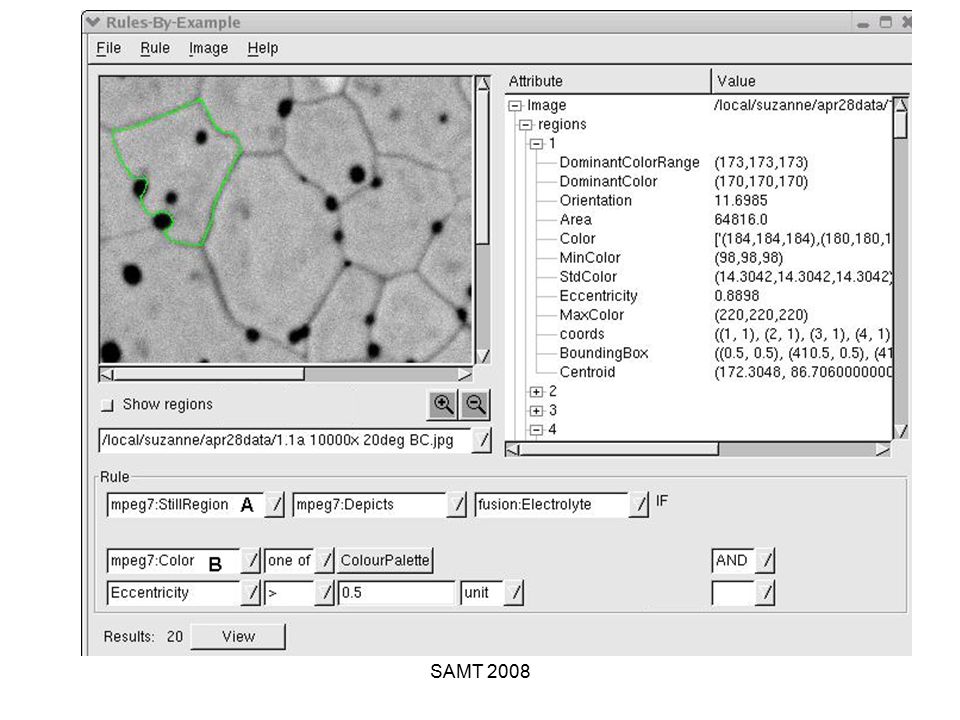Viewport: 960px width, 720px height.
Task: Select the BoundingBox attribute row
Action: [604, 353]
